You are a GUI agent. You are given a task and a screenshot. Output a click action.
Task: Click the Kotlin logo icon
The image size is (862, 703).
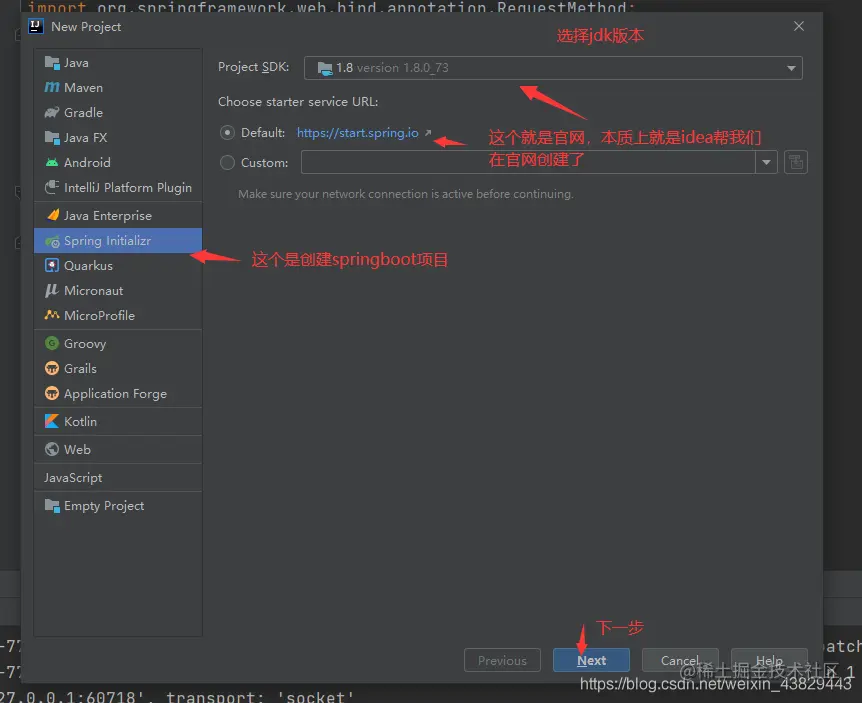(52, 422)
